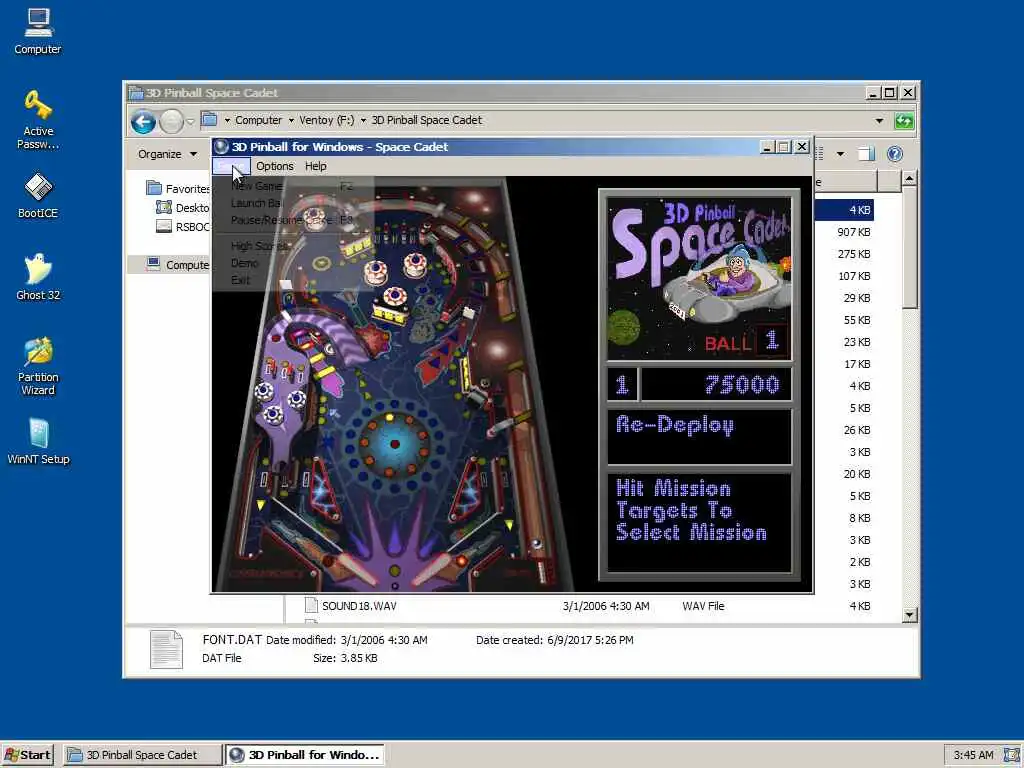The width and height of the screenshot is (1024, 768).
Task: Click the Computer icon in navigation pane
Action: point(153,264)
